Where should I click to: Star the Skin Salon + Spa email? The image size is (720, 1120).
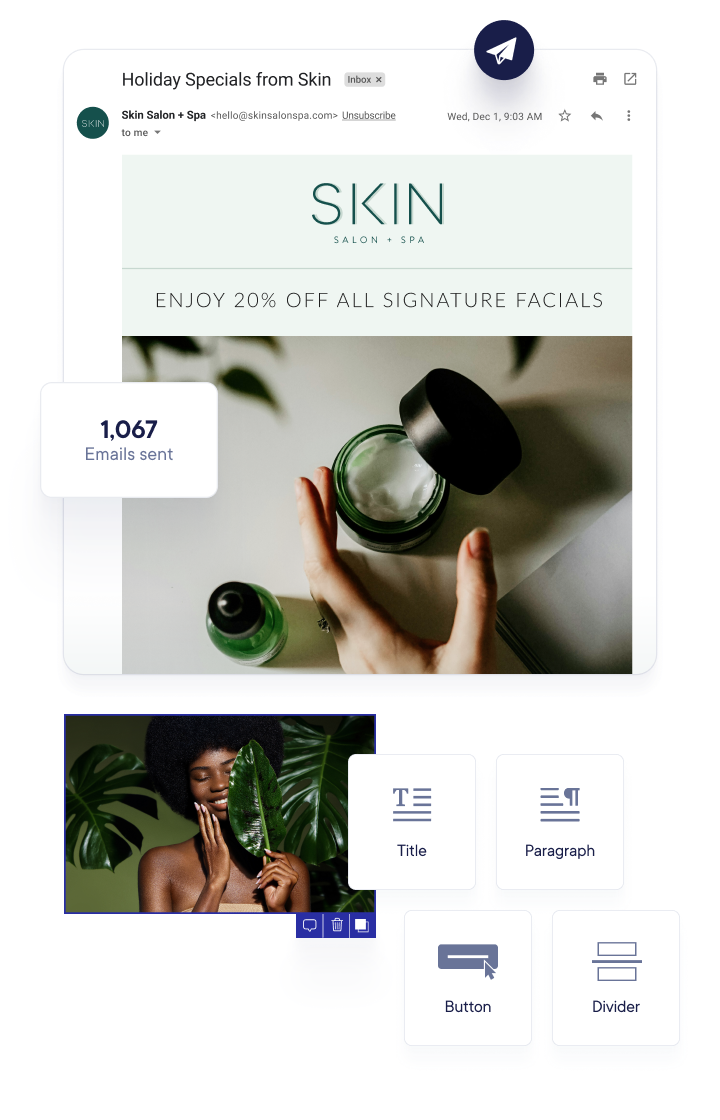(564, 116)
